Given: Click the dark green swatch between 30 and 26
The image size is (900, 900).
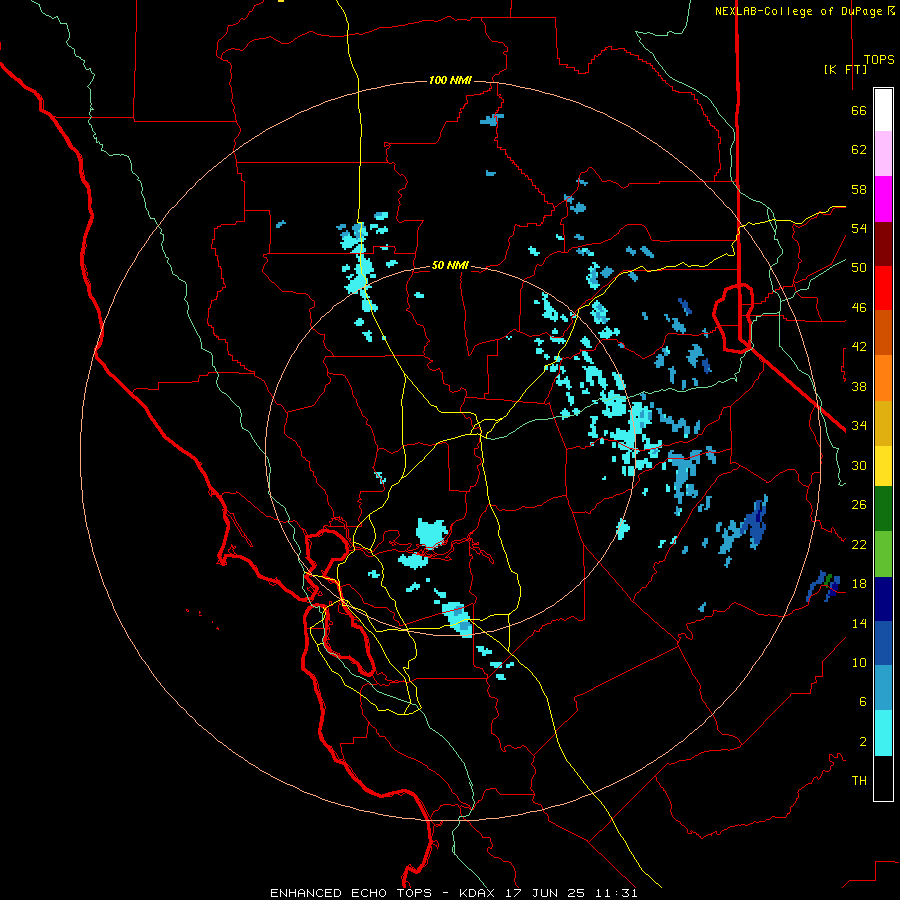Looking at the screenshot, I should click(x=883, y=509).
